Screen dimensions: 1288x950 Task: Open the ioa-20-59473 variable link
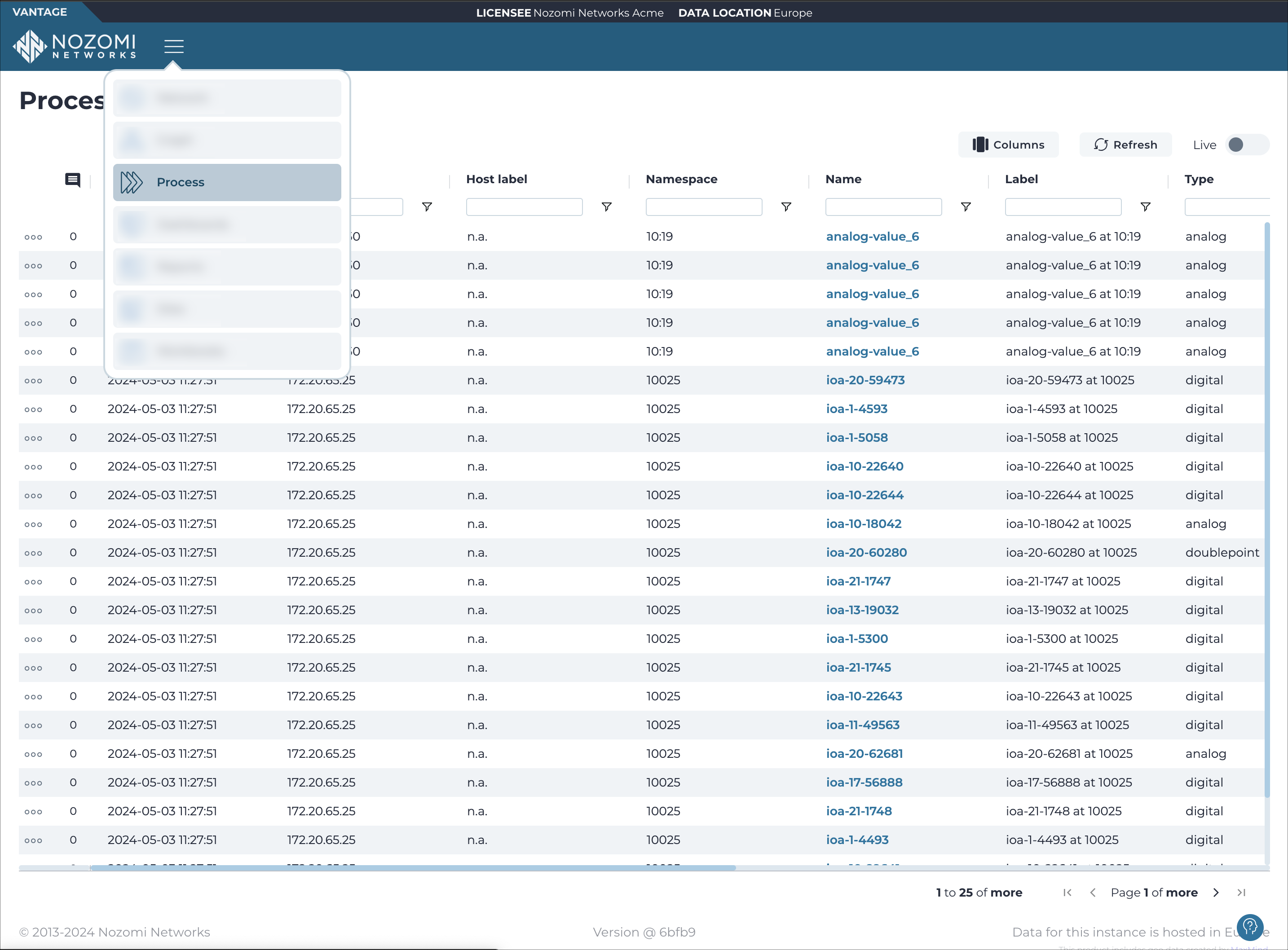865,380
